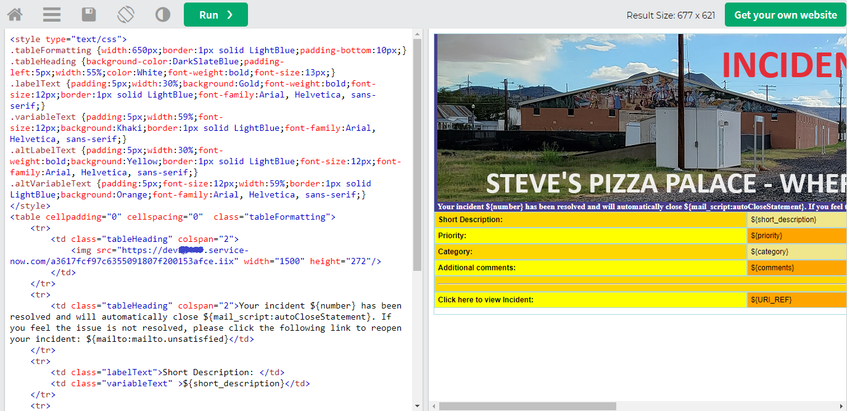
Task: Click the ${URI_REF} value cell
Action: 797,300
